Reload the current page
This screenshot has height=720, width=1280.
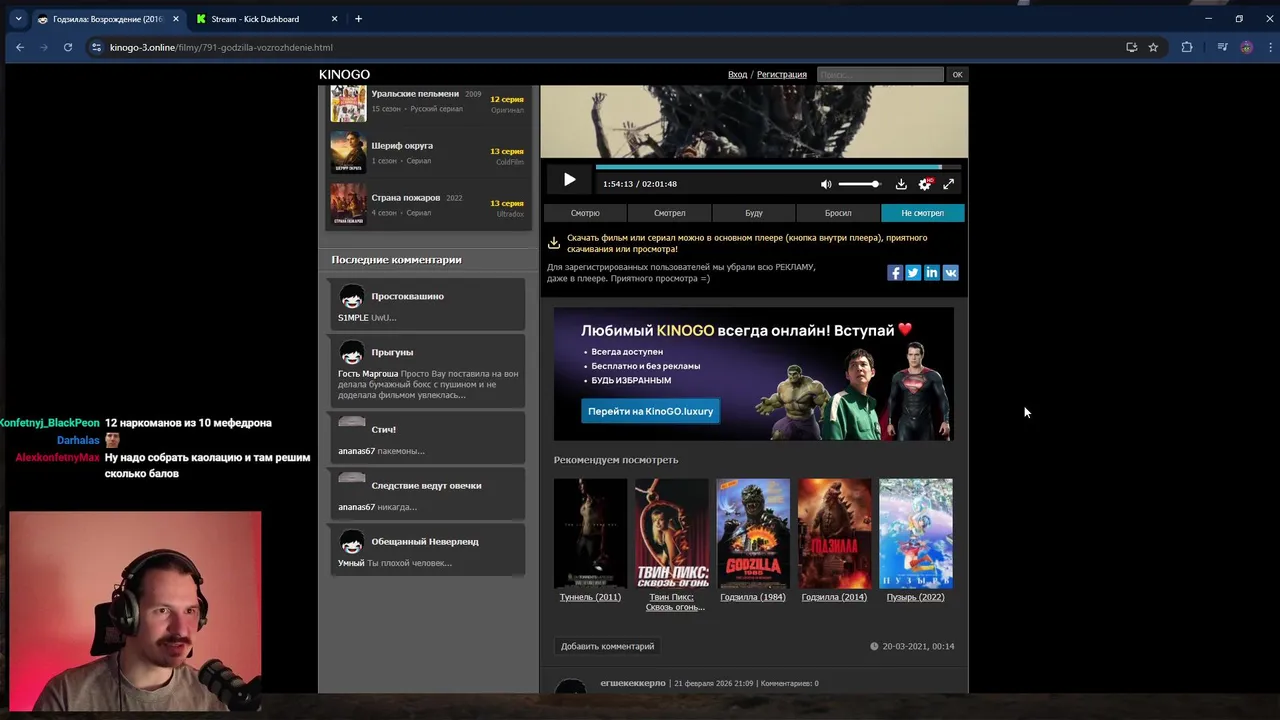coord(68,47)
